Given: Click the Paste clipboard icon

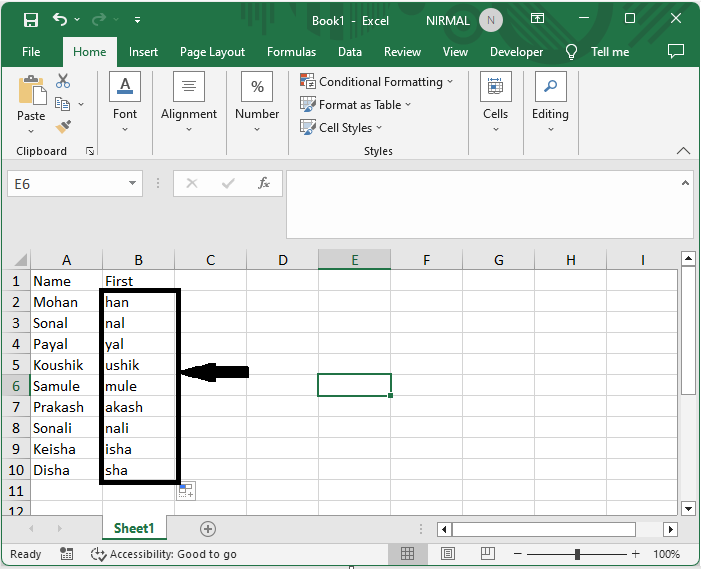Looking at the screenshot, I should pos(32,91).
